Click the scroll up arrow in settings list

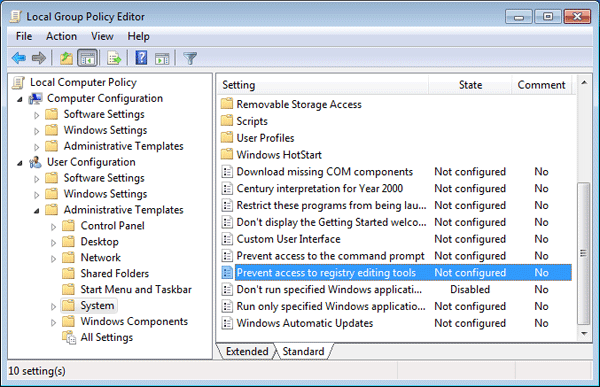(584, 82)
